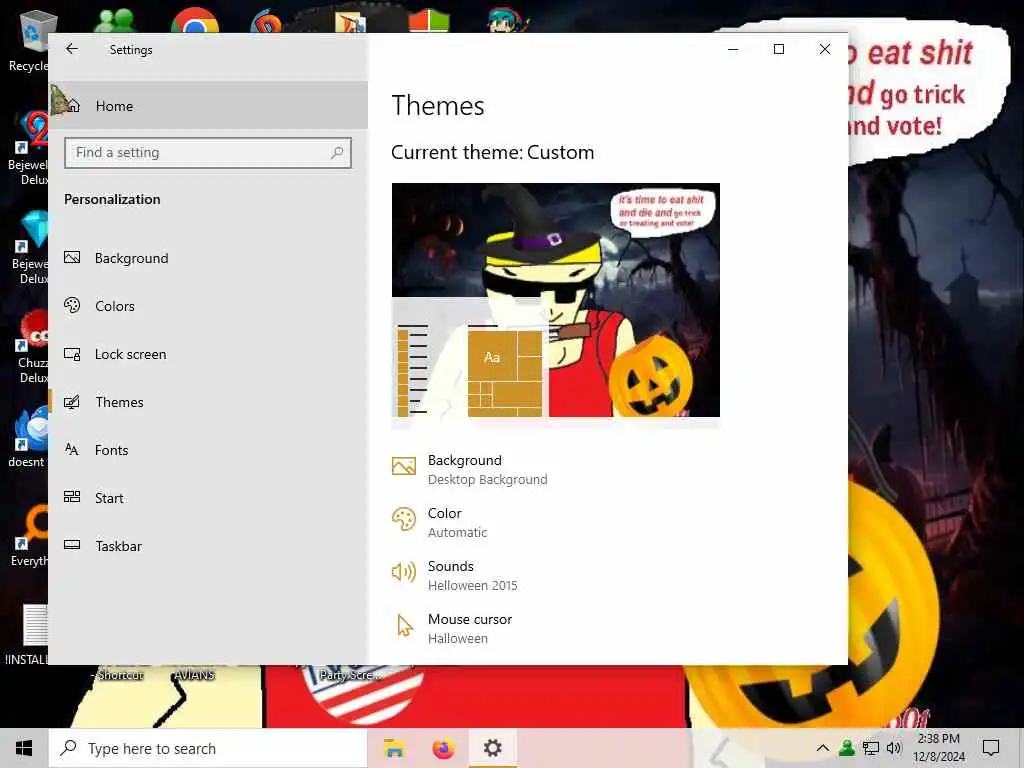Open Fonts settings page
The image size is (1024, 768).
(x=208, y=450)
